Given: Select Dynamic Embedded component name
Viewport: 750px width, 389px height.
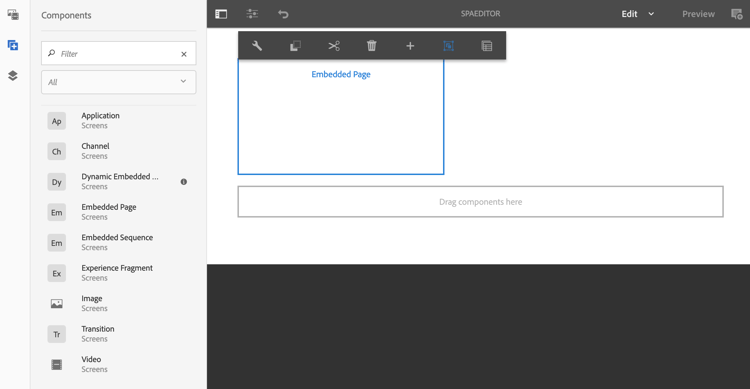Looking at the screenshot, I should 120,177.
